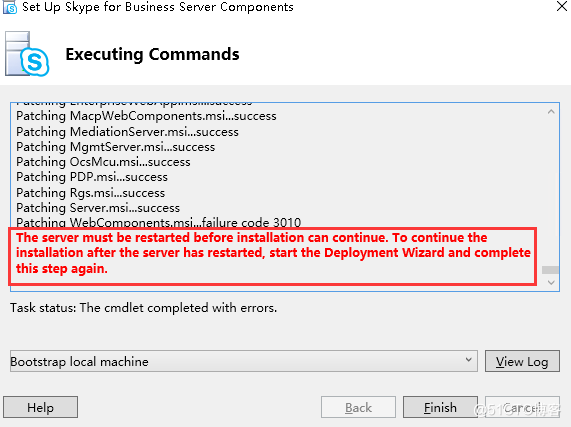Click the Back button
Screen dimensions: 571x427
[358, 407]
